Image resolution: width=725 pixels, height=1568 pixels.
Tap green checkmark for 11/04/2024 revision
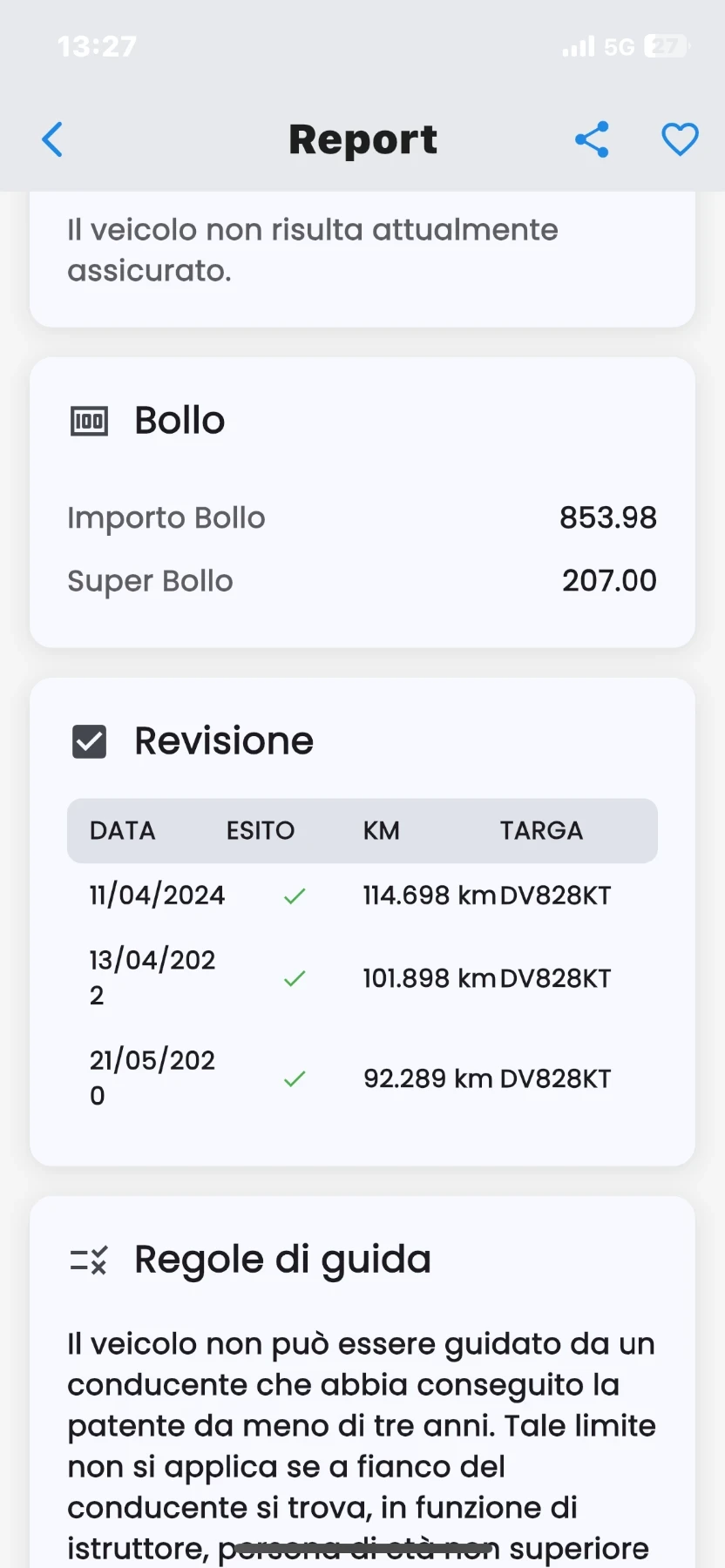point(295,896)
